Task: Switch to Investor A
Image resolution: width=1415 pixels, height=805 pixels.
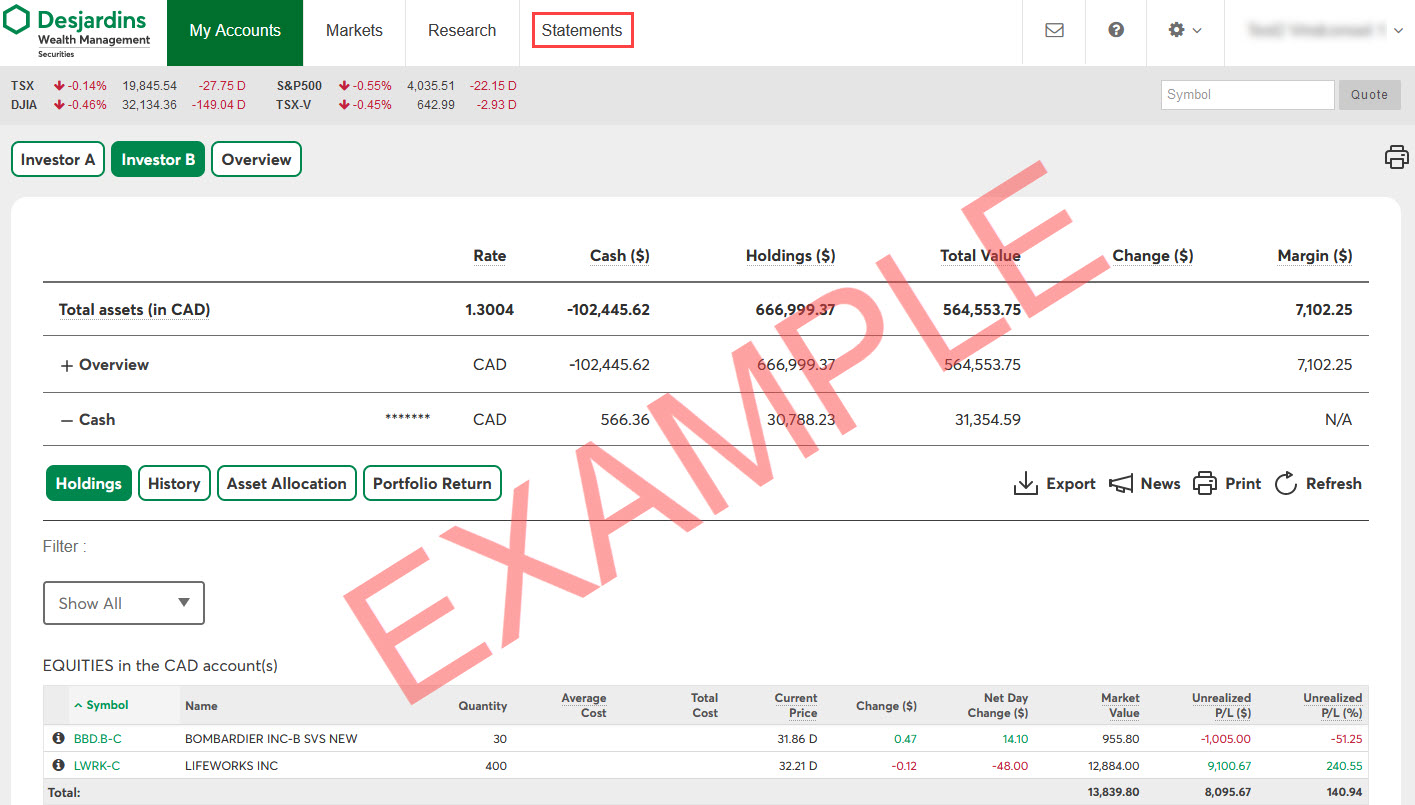Action: click(x=58, y=159)
